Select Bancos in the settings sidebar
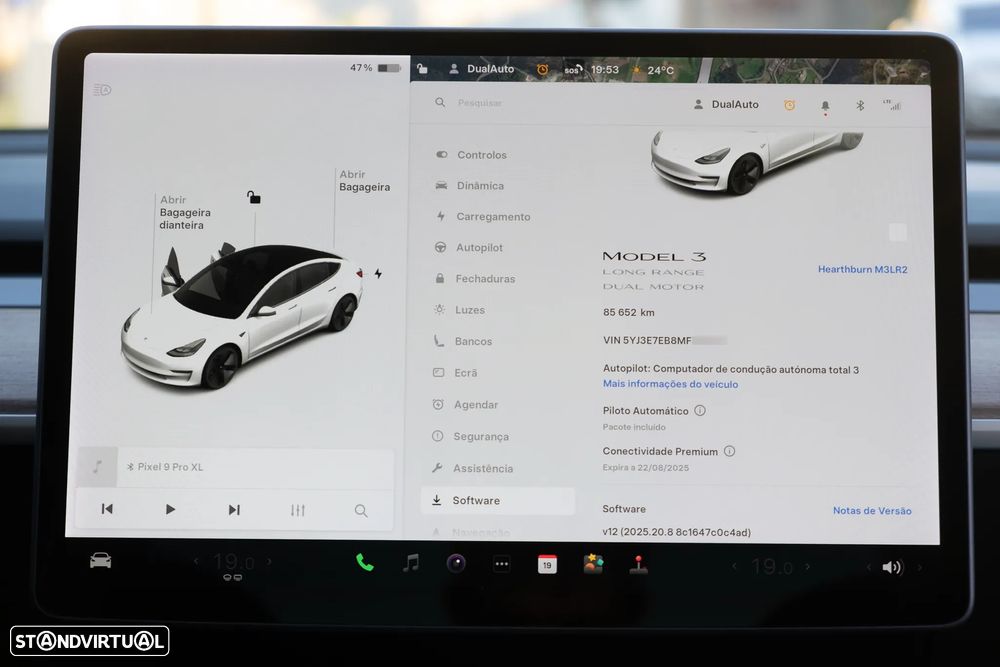 coord(463,341)
